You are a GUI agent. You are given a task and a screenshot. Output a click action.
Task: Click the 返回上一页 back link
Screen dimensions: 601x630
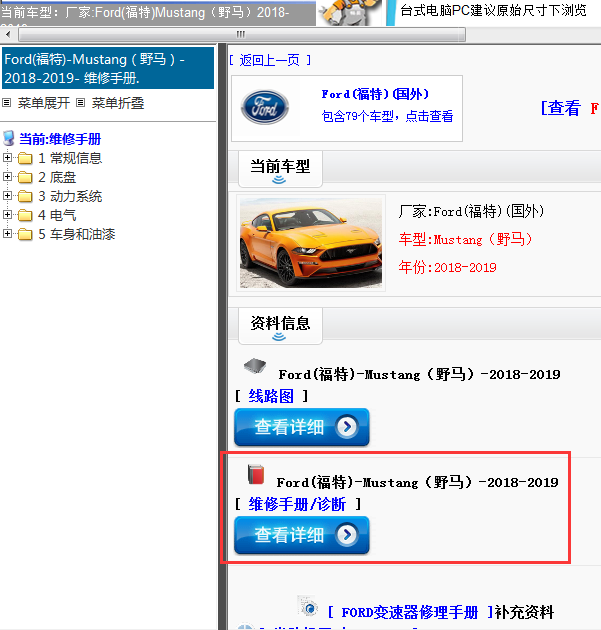[270, 60]
